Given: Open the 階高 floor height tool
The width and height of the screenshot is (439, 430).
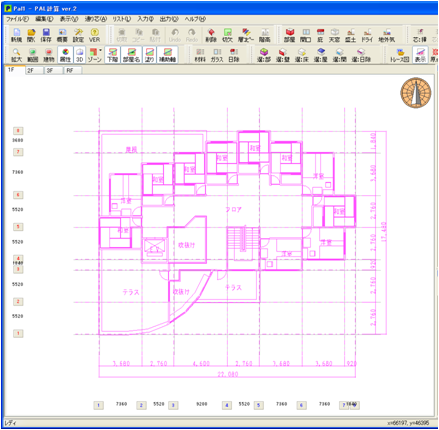Looking at the screenshot, I should pyautogui.click(x=265, y=35).
